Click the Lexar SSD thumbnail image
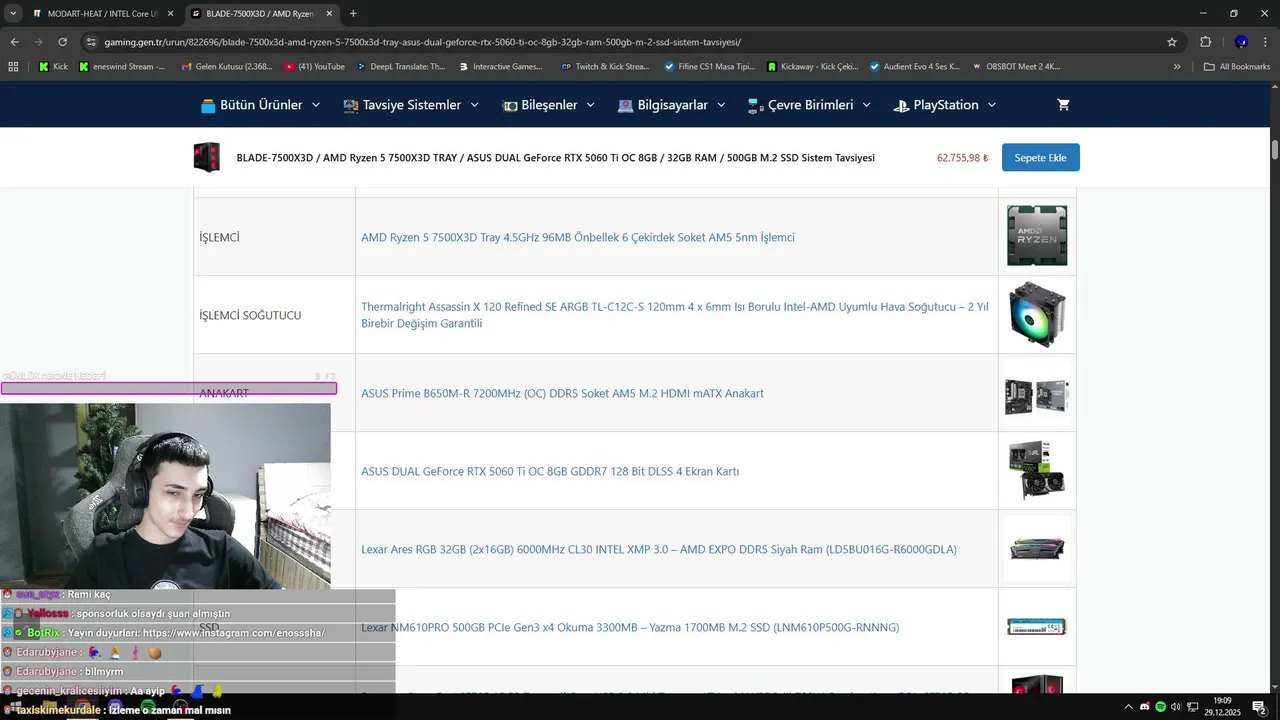Image resolution: width=1280 pixels, height=720 pixels. point(1037,627)
